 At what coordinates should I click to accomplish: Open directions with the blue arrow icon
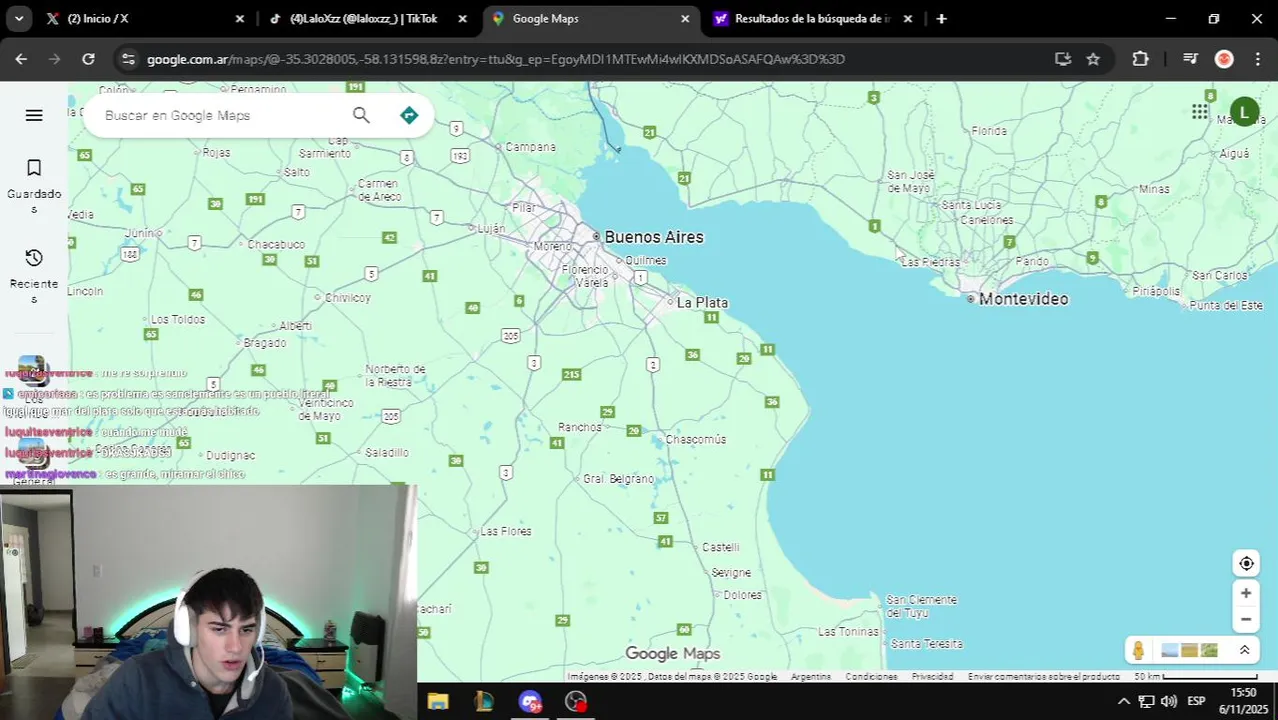coord(409,115)
